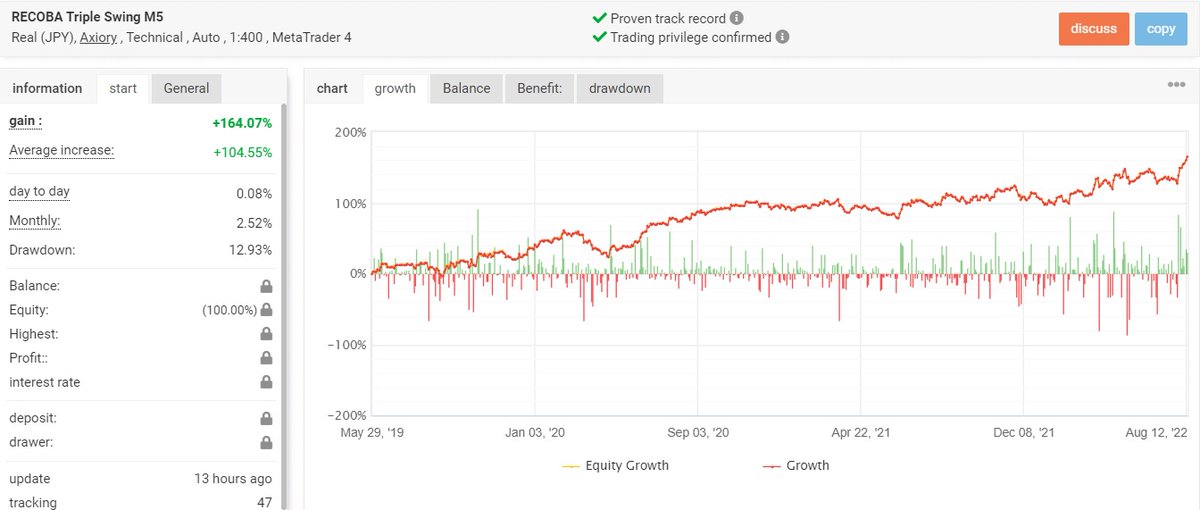Click the lock icon in the Highest row
This screenshot has height=510, width=1200.
coord(266,334)
